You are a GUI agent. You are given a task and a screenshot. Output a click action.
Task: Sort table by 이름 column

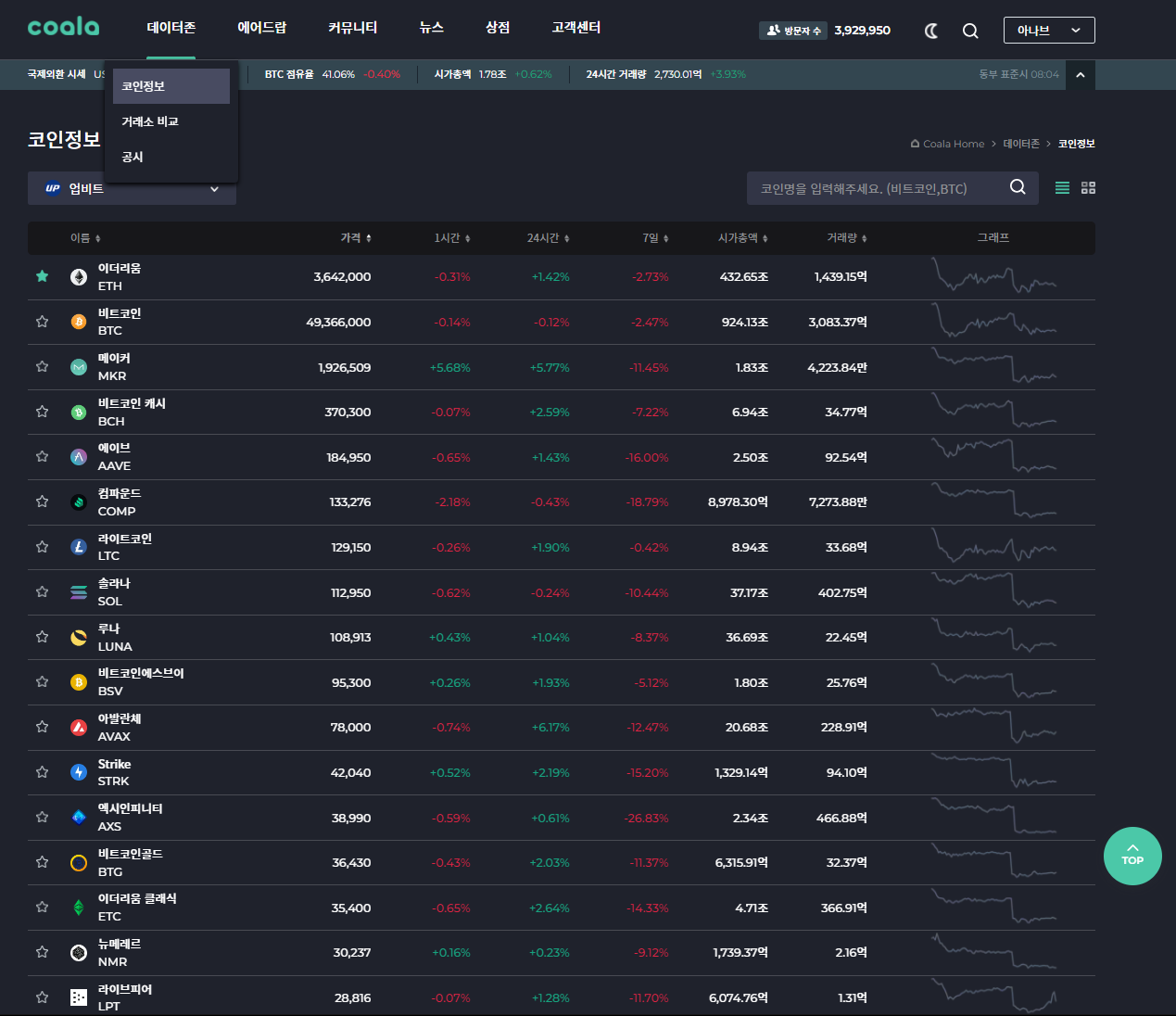click(85, 238)
